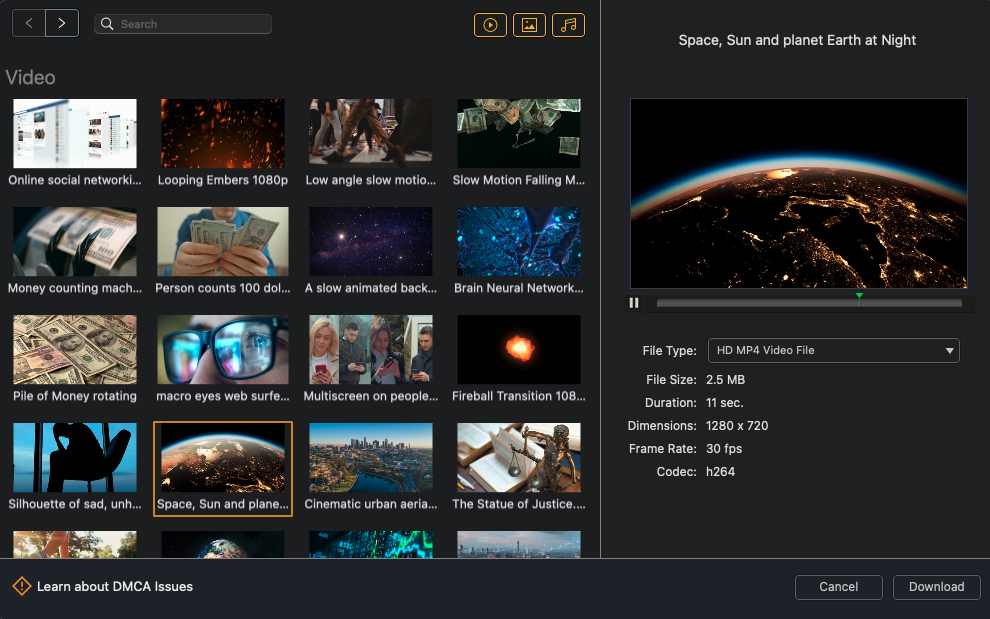
Task: Select Low angle slow motion thumbnail
Action: 371,133
